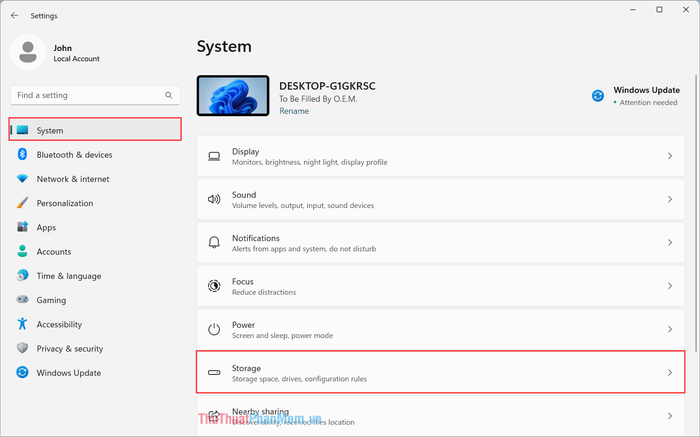700x437 pixels.
Task: Click the desktop wallpaper thumbnail
Action: (233, 96)
